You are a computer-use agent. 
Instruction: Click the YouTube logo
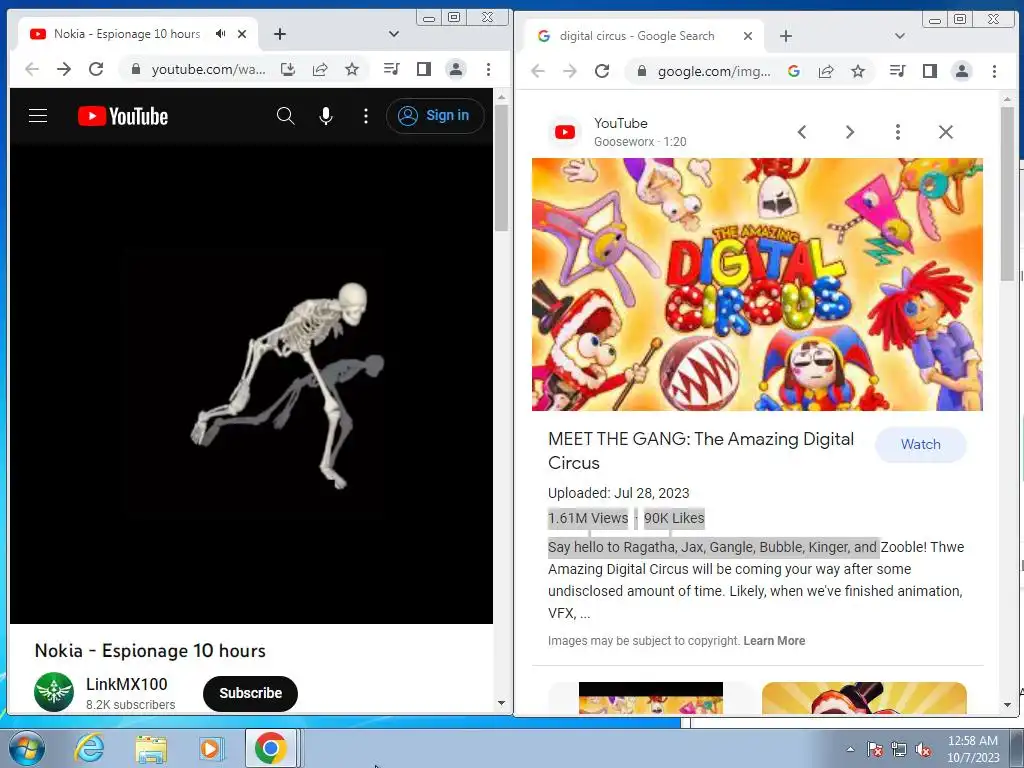[x=123, y=116]
